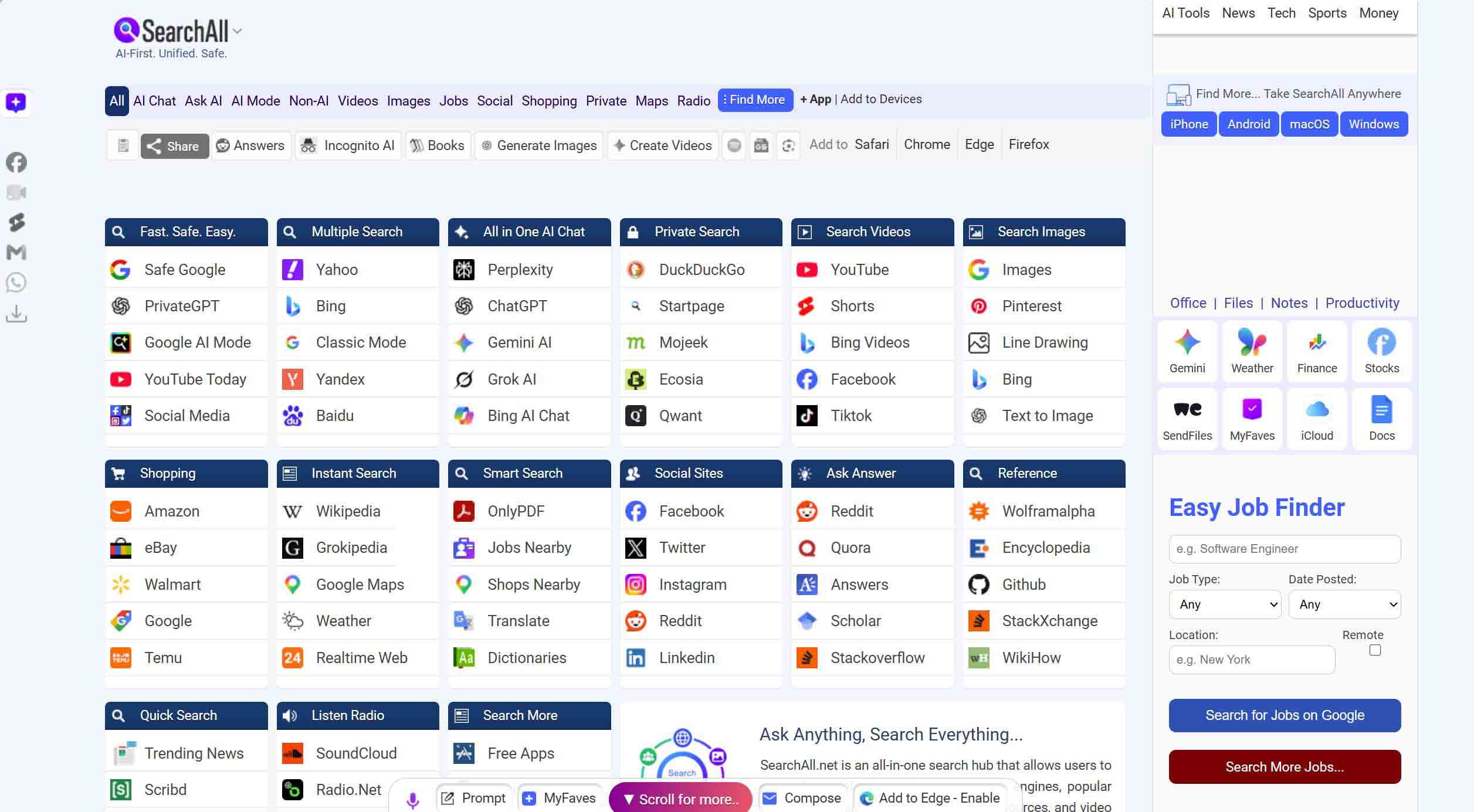The image size is (1474, 812).
Task: Click the Prompt button in bottom bar
Action: point(474,798)
